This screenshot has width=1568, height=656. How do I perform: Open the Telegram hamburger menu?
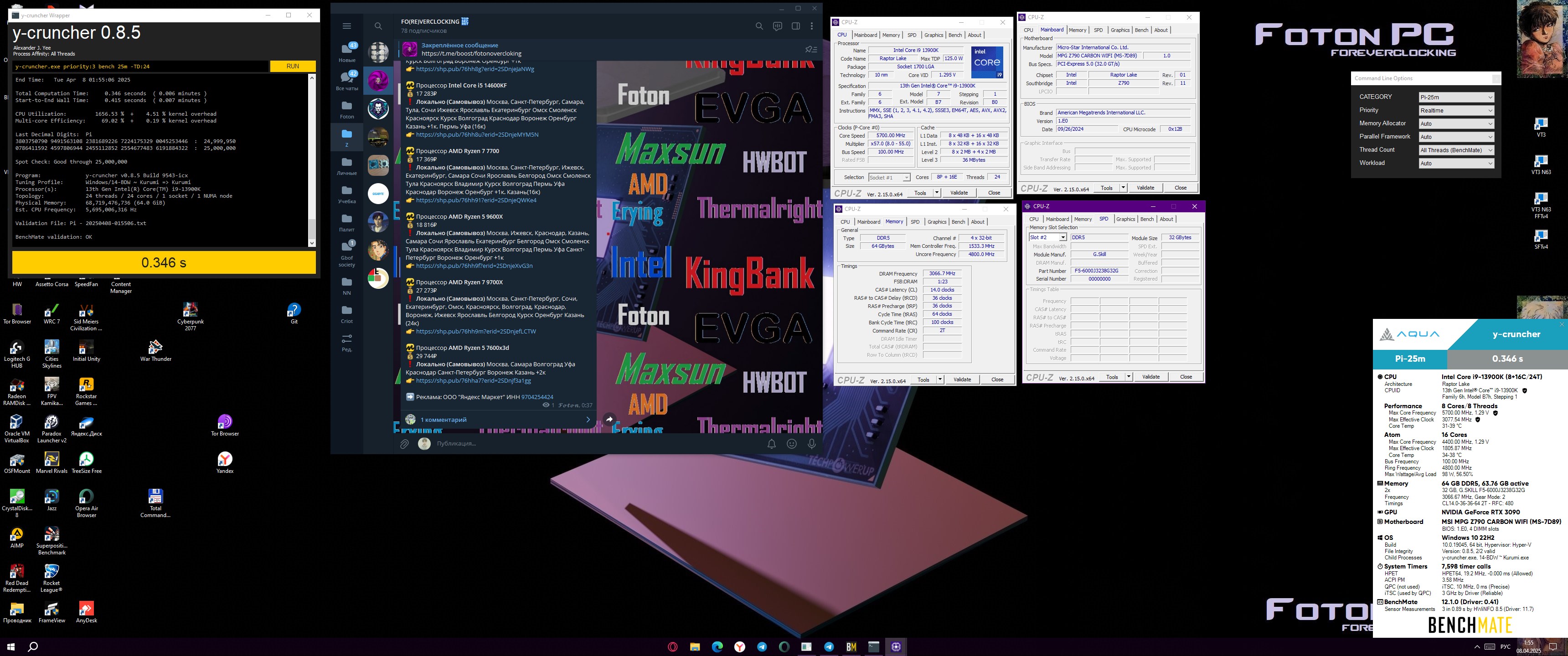pos(346,26)
